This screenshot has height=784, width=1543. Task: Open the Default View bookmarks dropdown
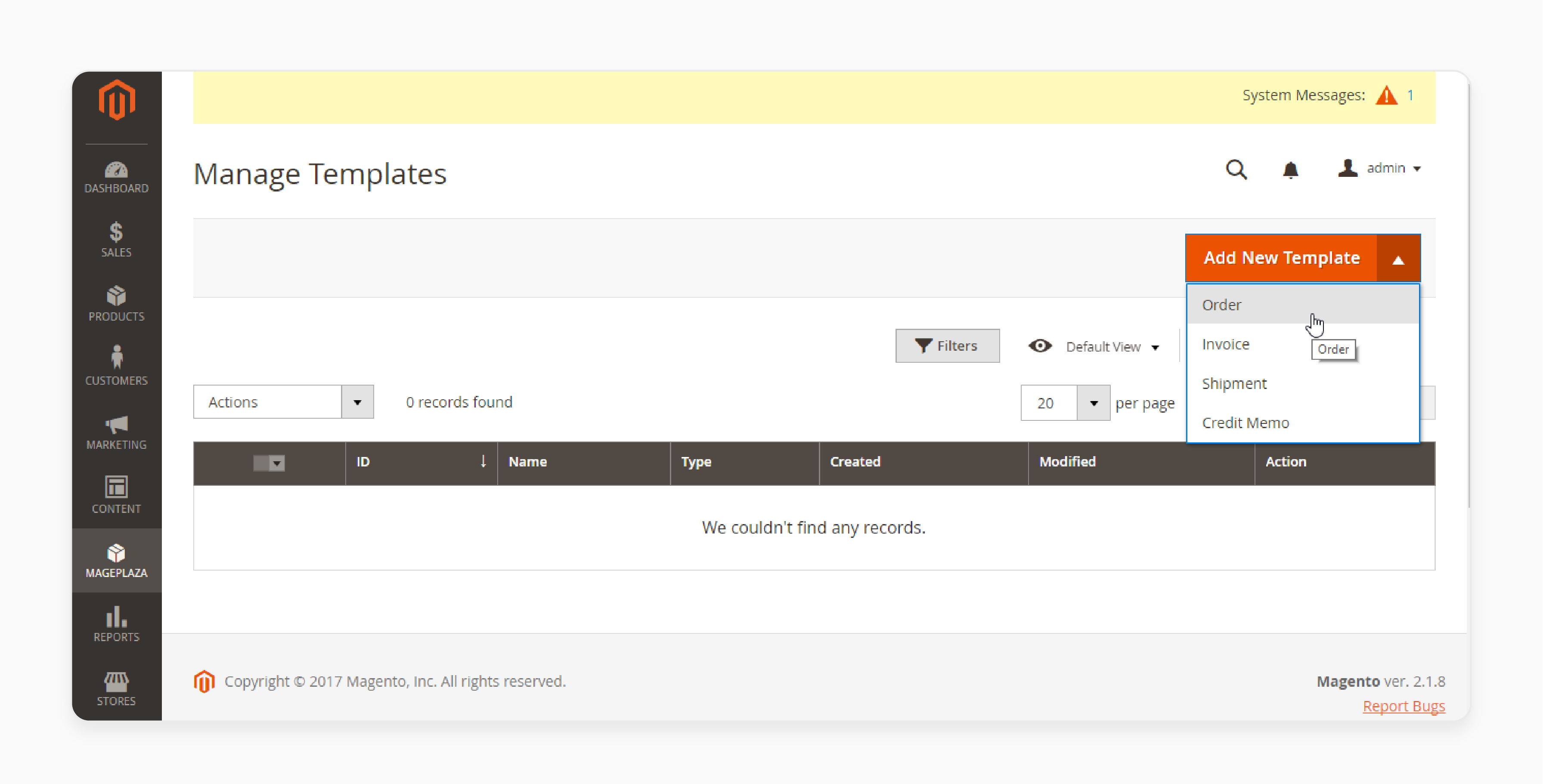1094,346
